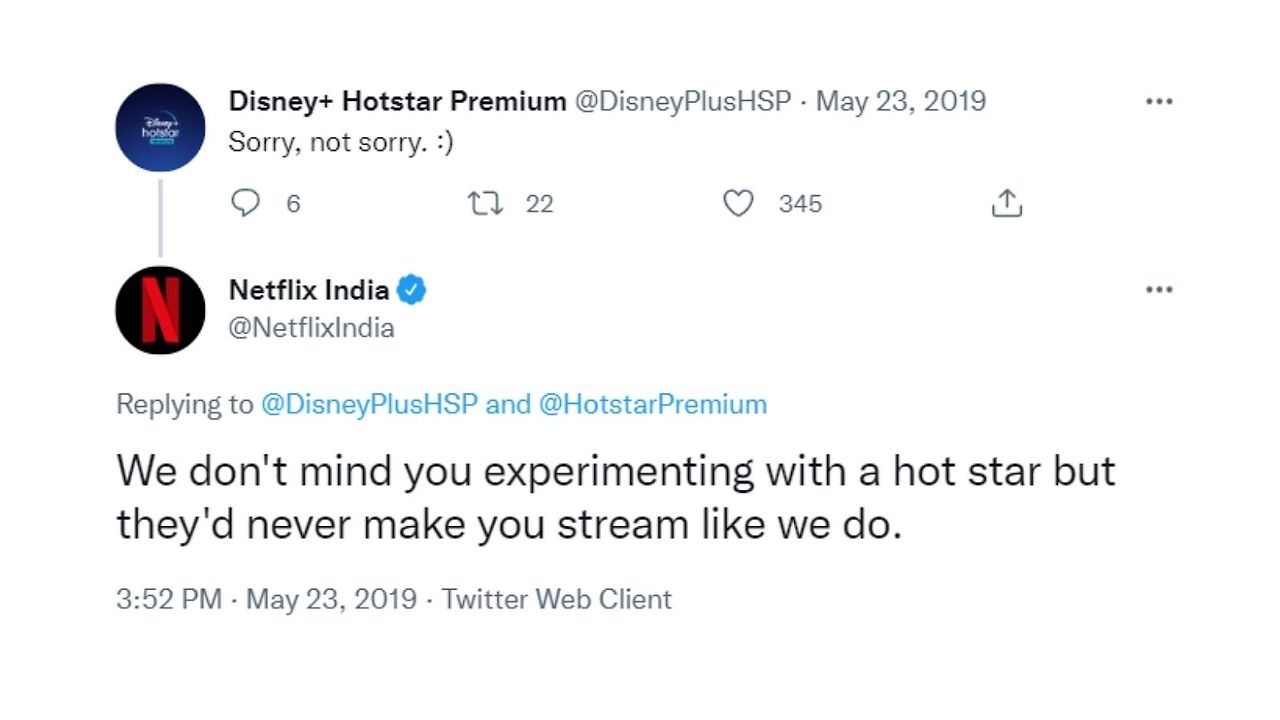This screenshot has width=1280, height=720.
Task: Open the more options menu on Hotstar's tweet
Action: pyautogui.click(x=1159, y=100)
